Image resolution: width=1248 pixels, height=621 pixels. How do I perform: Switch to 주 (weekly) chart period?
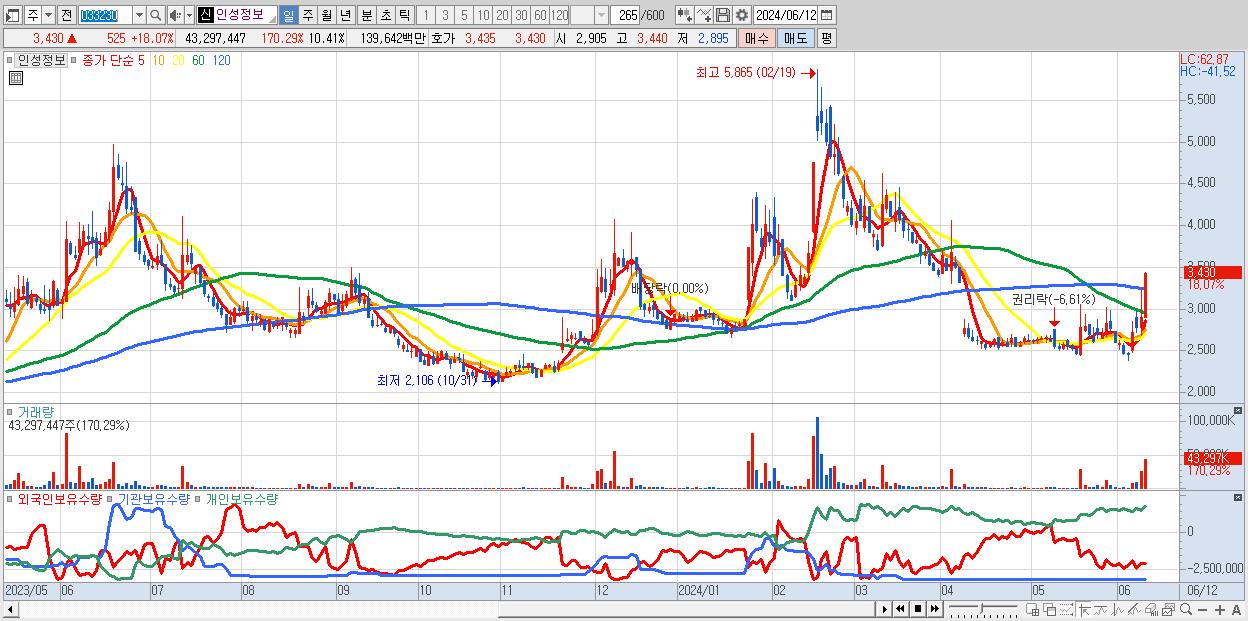click(x=307, y=15)
